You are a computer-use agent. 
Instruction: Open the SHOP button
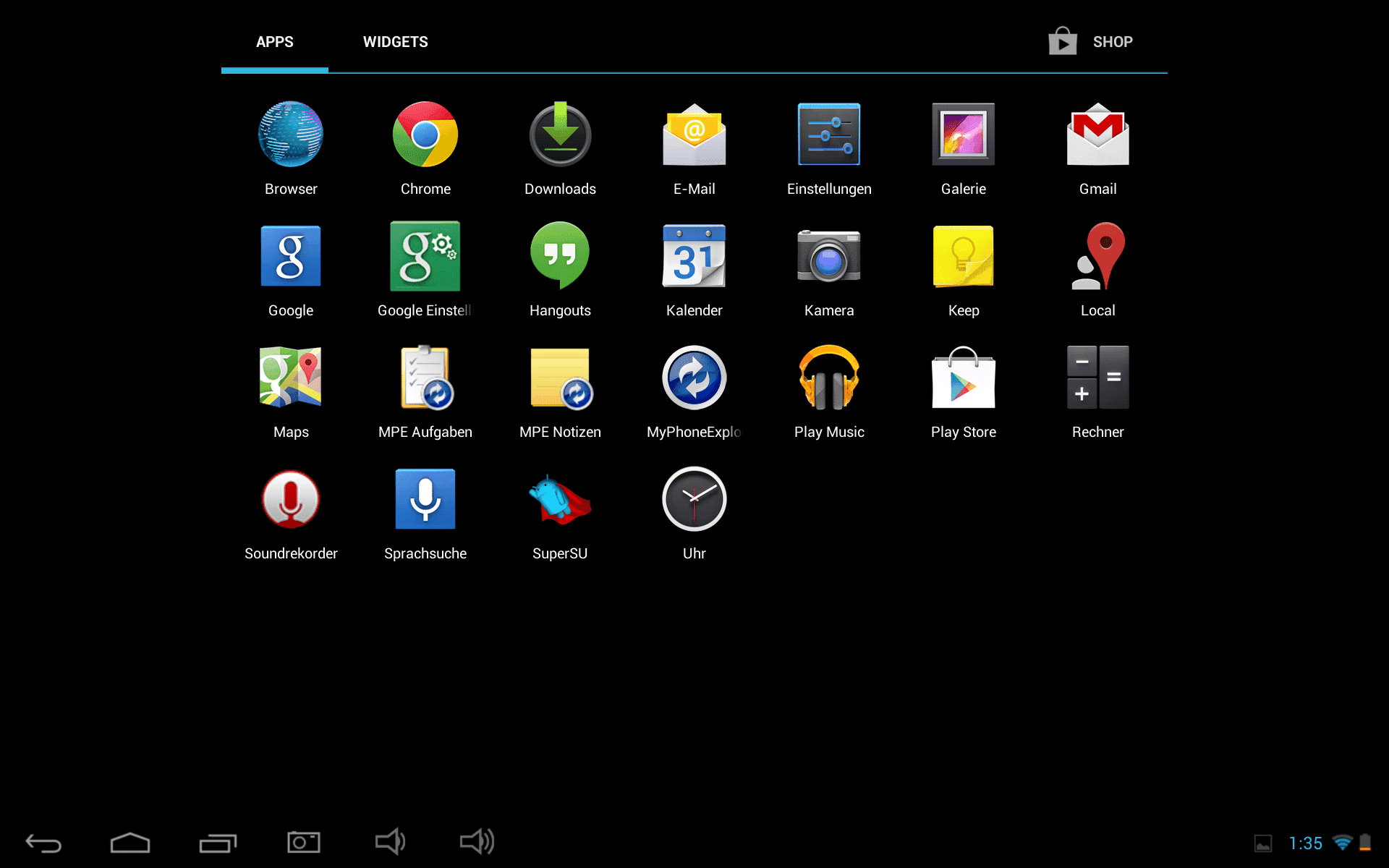1091,42
